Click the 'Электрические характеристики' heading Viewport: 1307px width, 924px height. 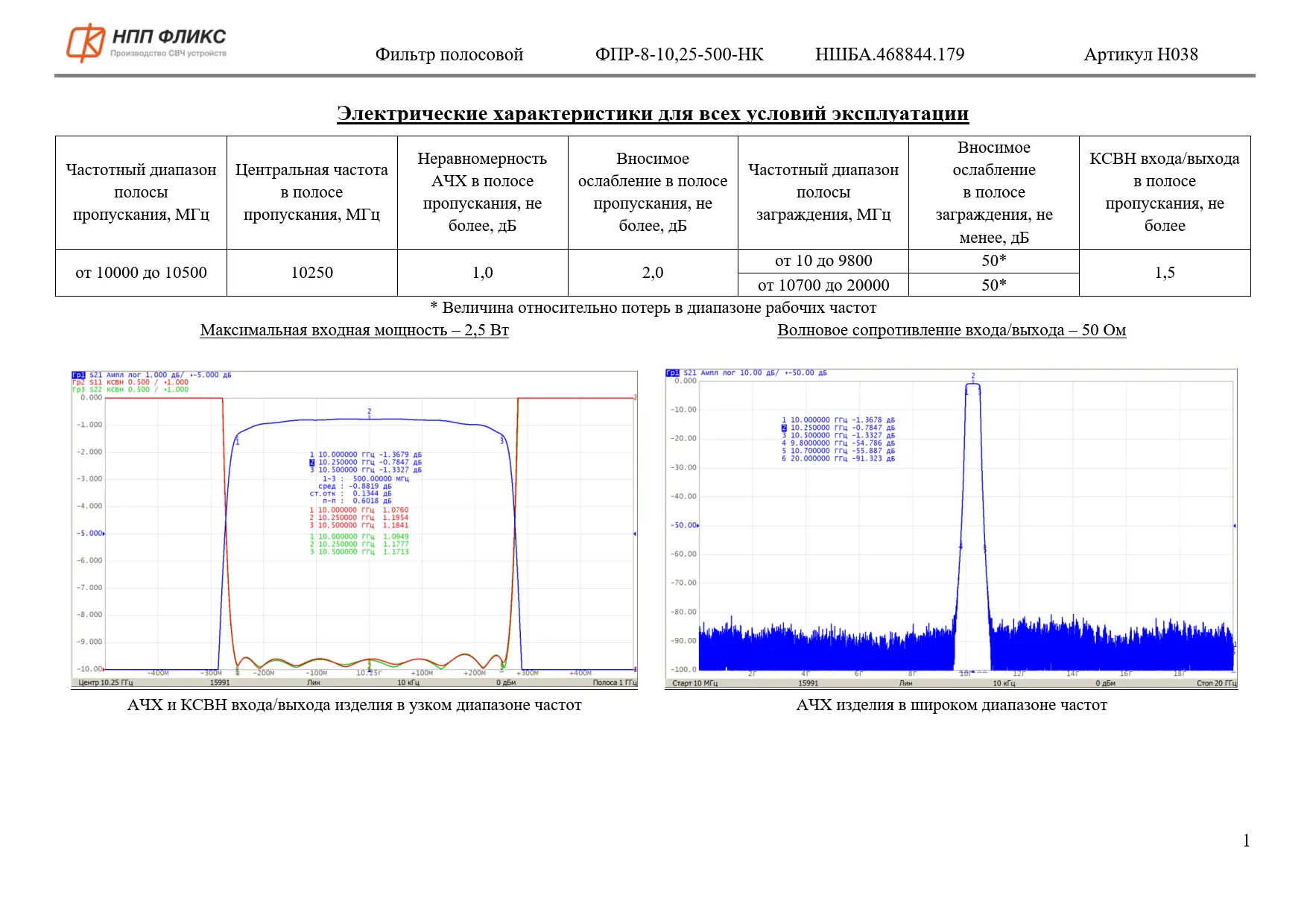pos(652,114)
